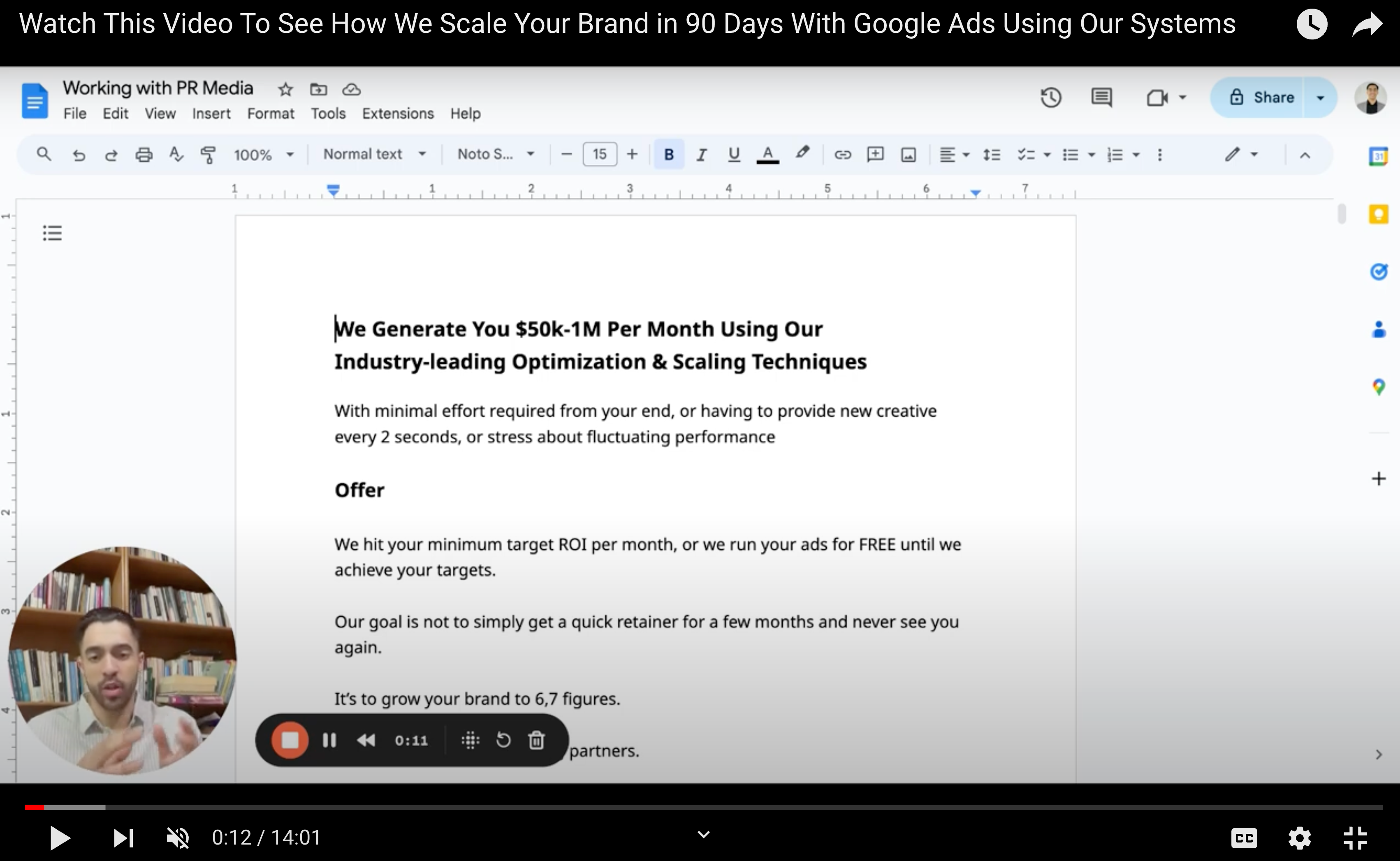
Task: Start a Meet call with camera icon
Action: 1157,97
